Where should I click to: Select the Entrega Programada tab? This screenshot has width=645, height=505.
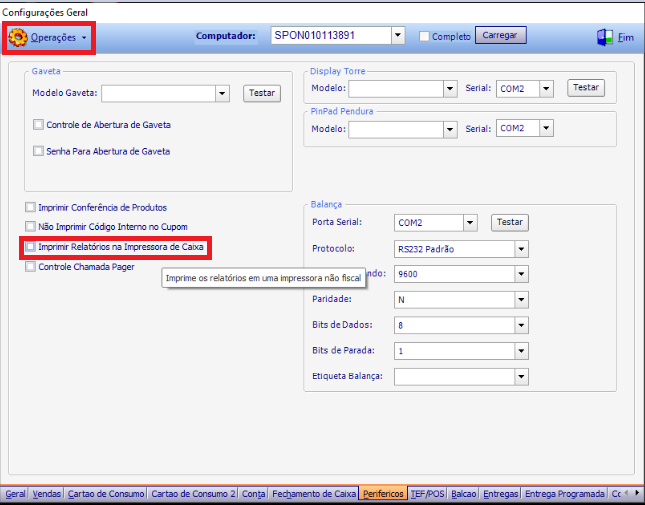[564, 493]
